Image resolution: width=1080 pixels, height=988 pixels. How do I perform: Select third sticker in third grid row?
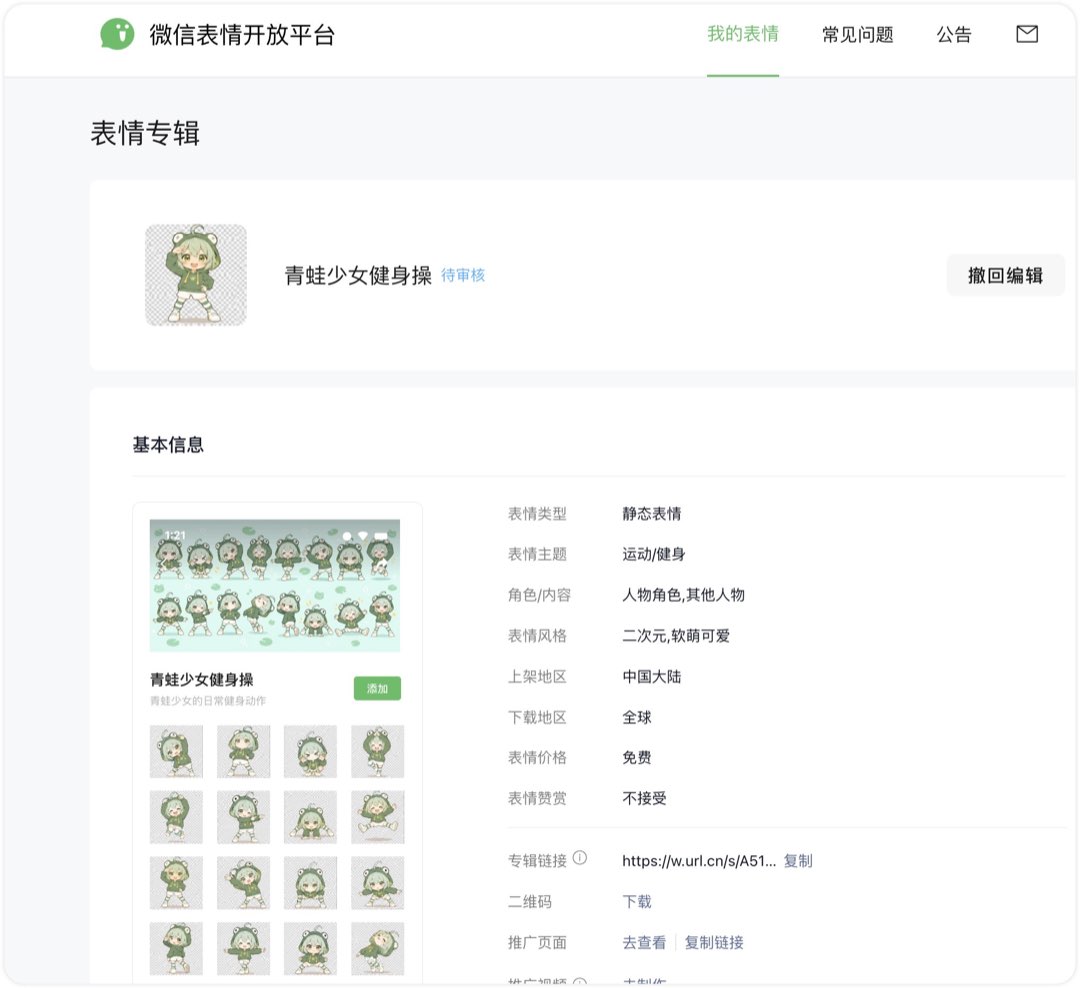click(311, 883)
